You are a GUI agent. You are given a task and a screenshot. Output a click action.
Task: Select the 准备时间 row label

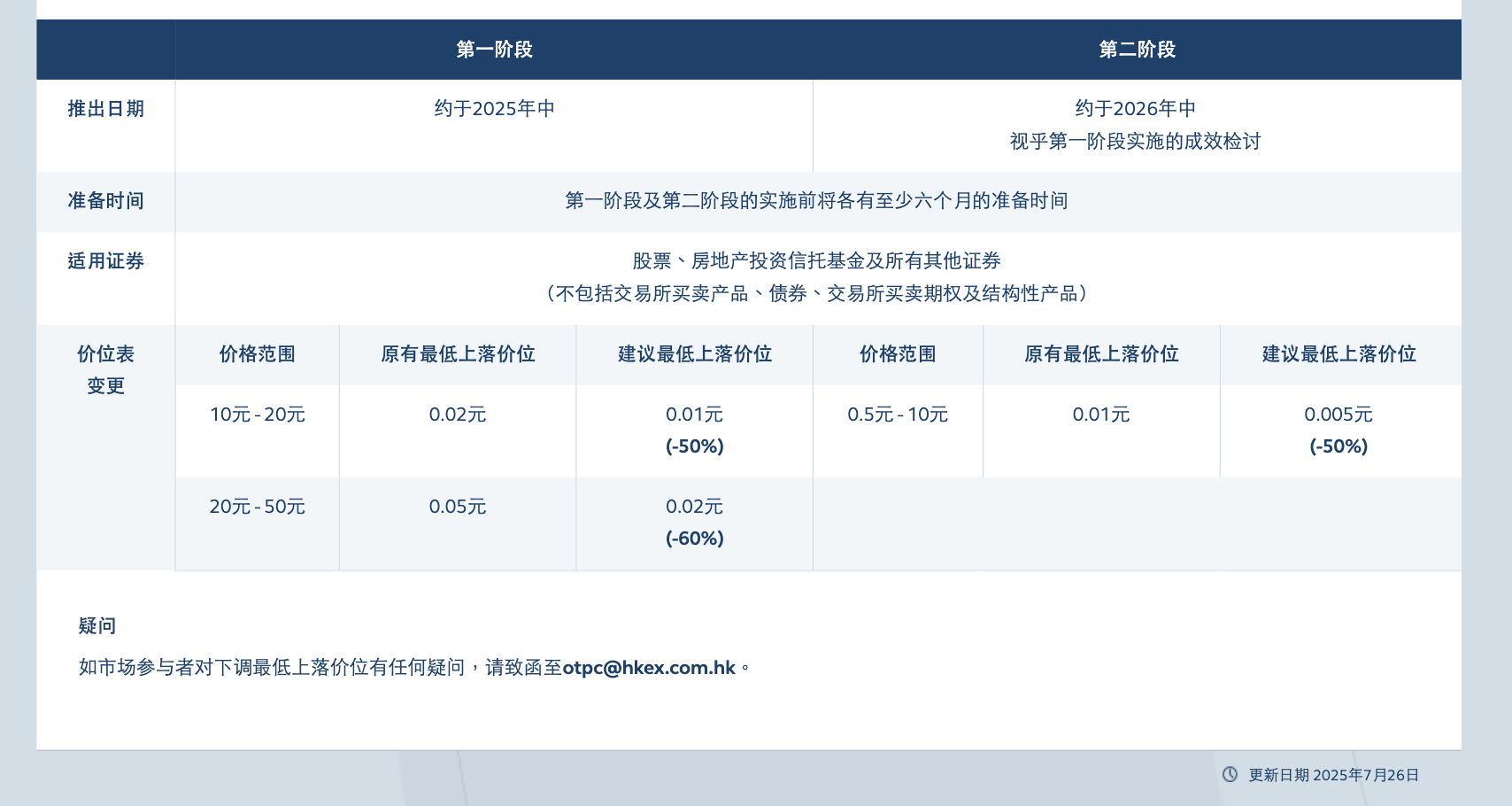pyautogui.click(x=105, y=201)
